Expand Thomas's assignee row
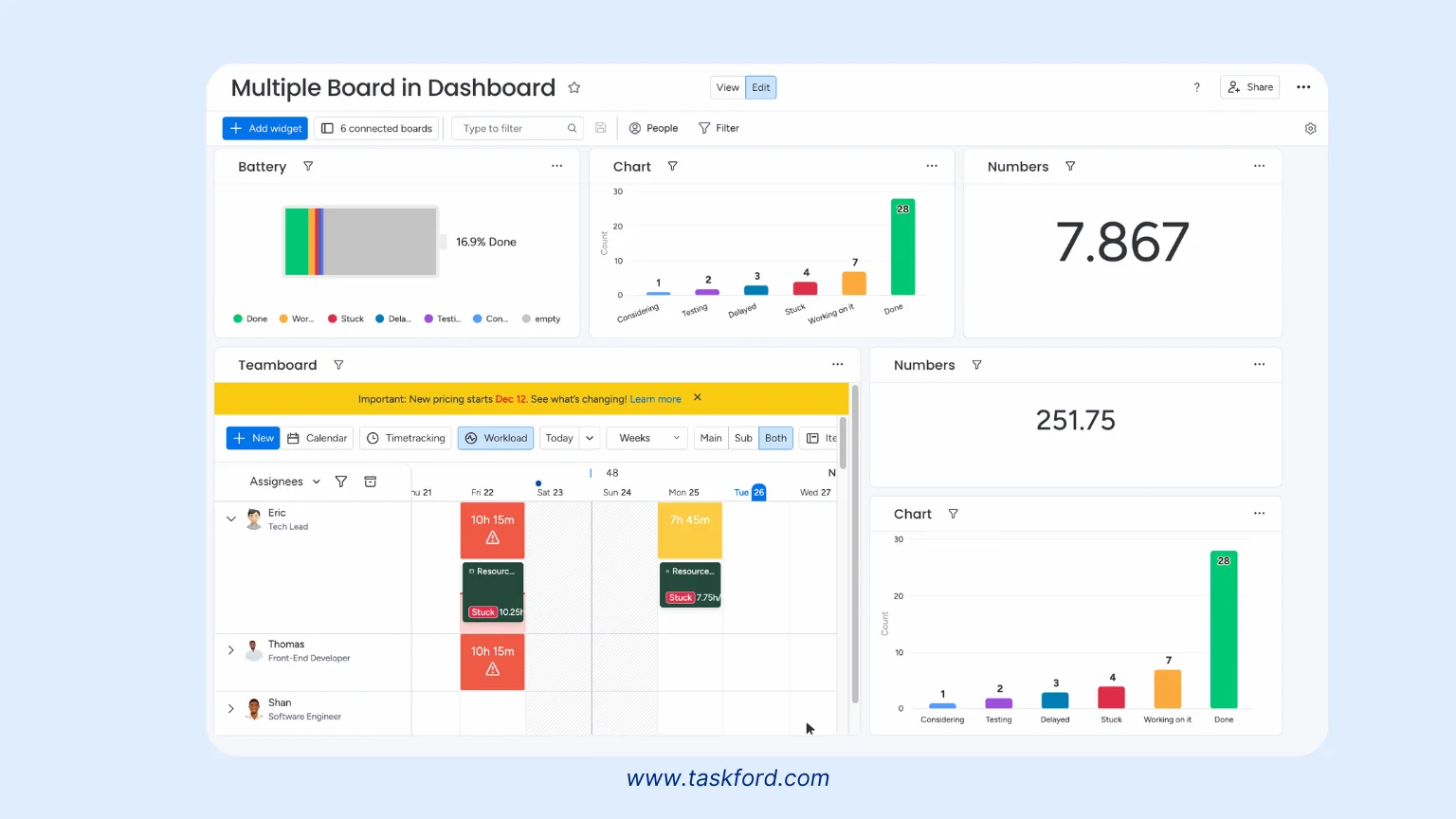This screenshot has height=819, width=1456. click(230, 650)
